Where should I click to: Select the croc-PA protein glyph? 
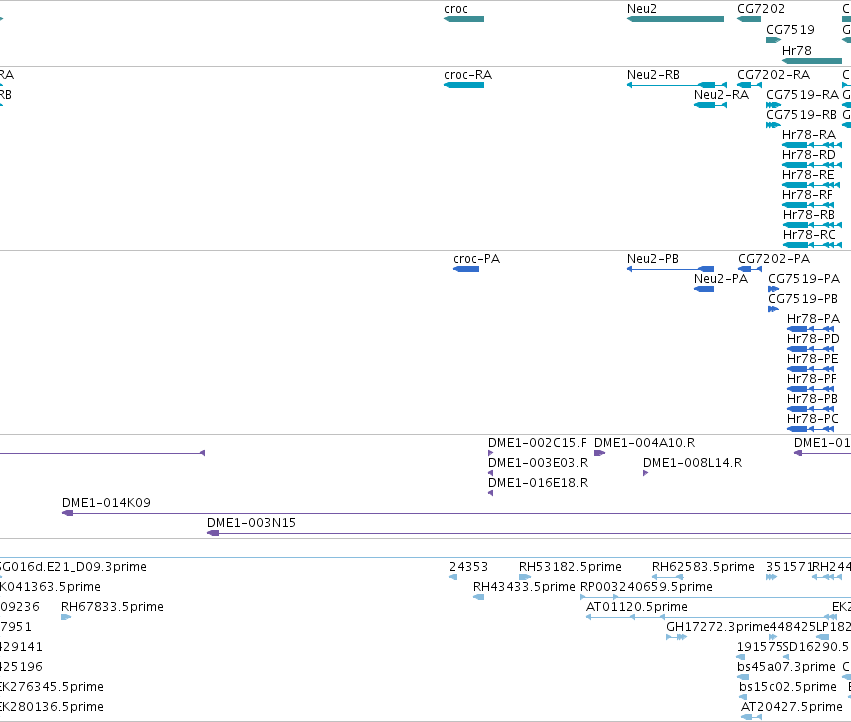[466, 269]
